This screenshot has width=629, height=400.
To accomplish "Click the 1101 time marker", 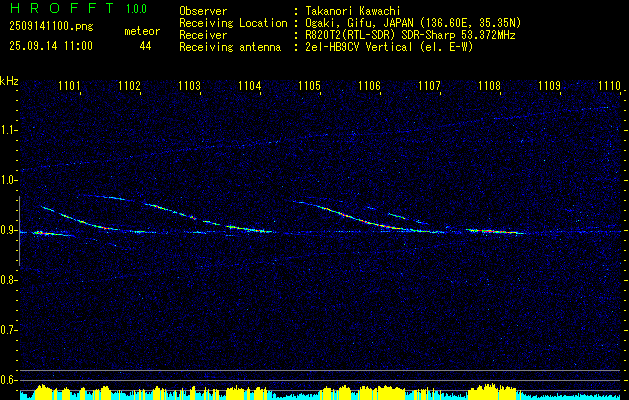I will pyautogui.click(x=69, y=85).
